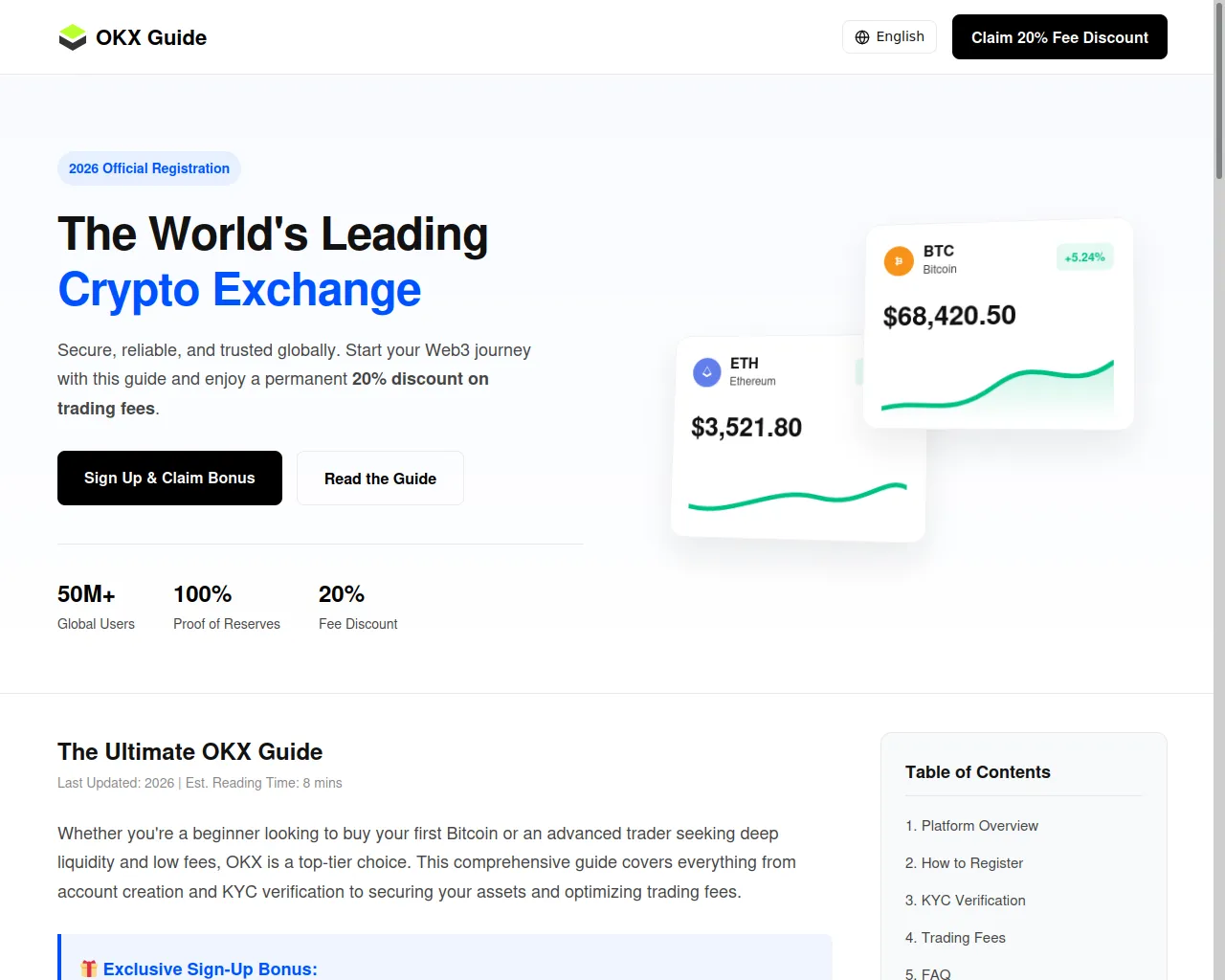The image size is (1225, 980).
Task: Go to How to Register section
Action: (964, 863)
